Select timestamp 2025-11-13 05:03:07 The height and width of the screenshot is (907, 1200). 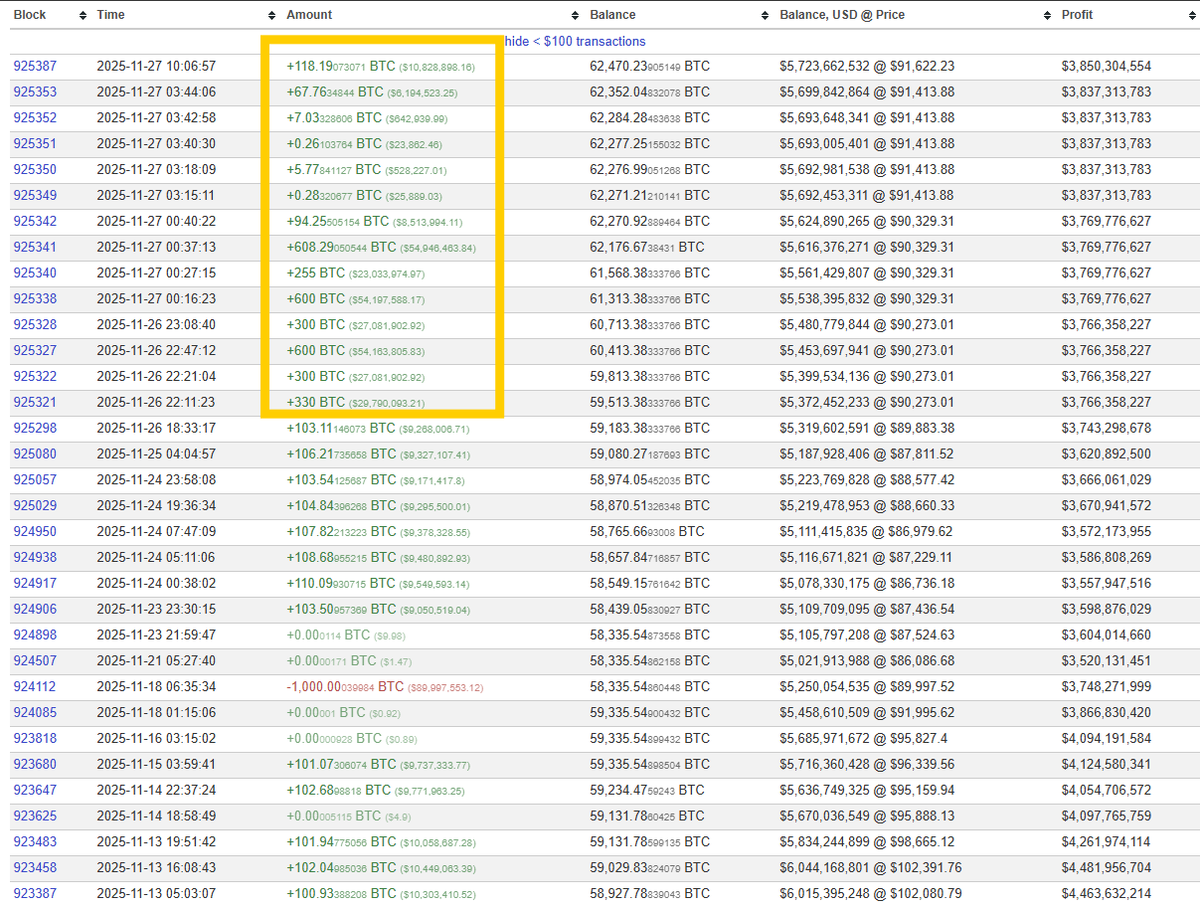pos(156,894)
